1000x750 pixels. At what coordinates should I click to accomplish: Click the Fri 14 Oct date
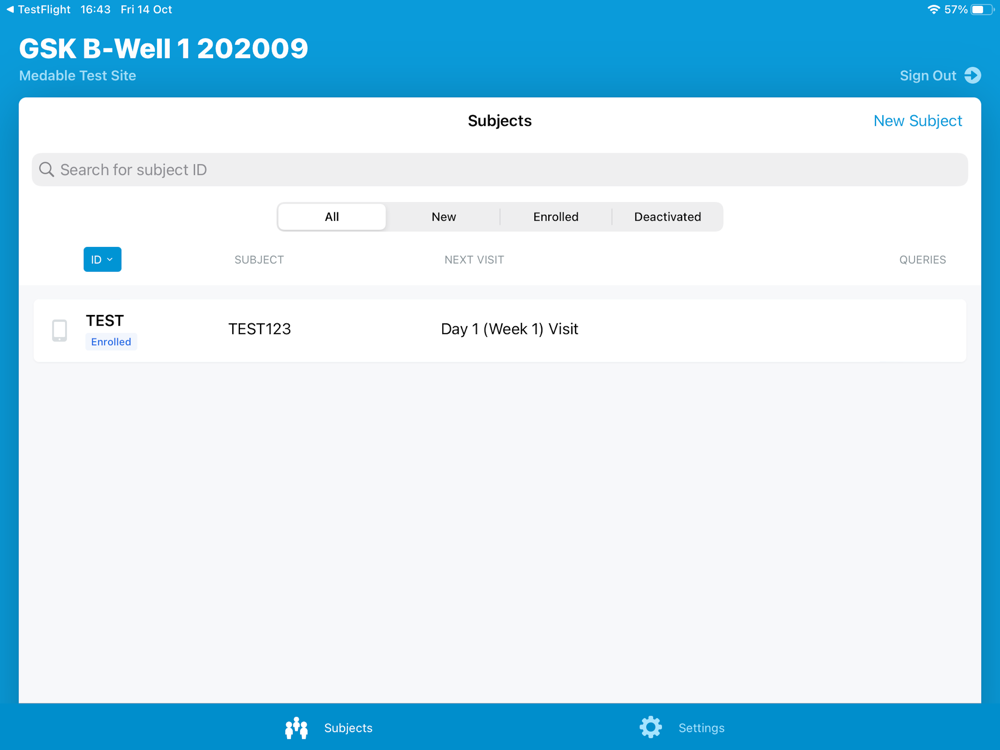[146, 10]
